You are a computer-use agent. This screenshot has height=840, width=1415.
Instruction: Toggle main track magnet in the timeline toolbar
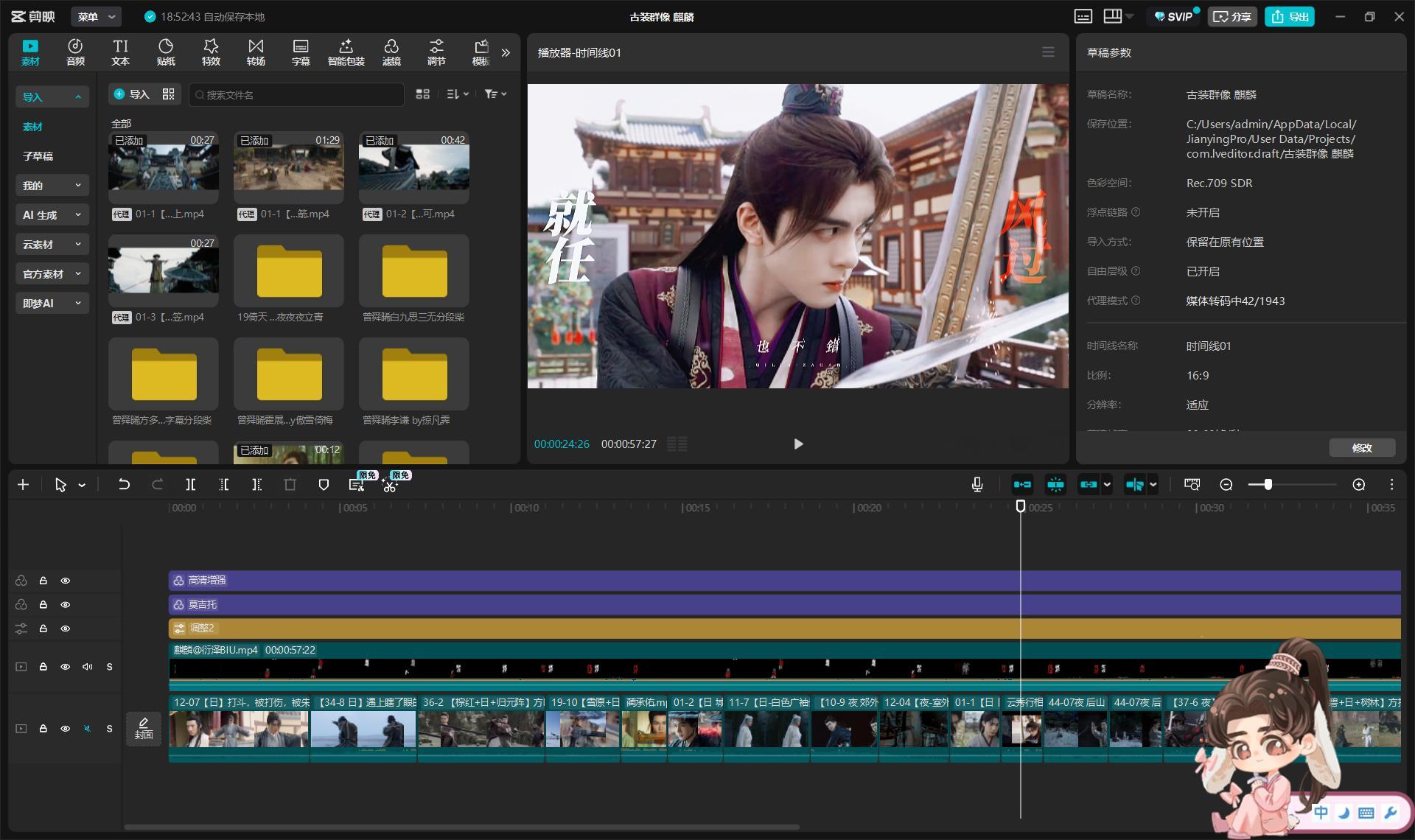1022,484
